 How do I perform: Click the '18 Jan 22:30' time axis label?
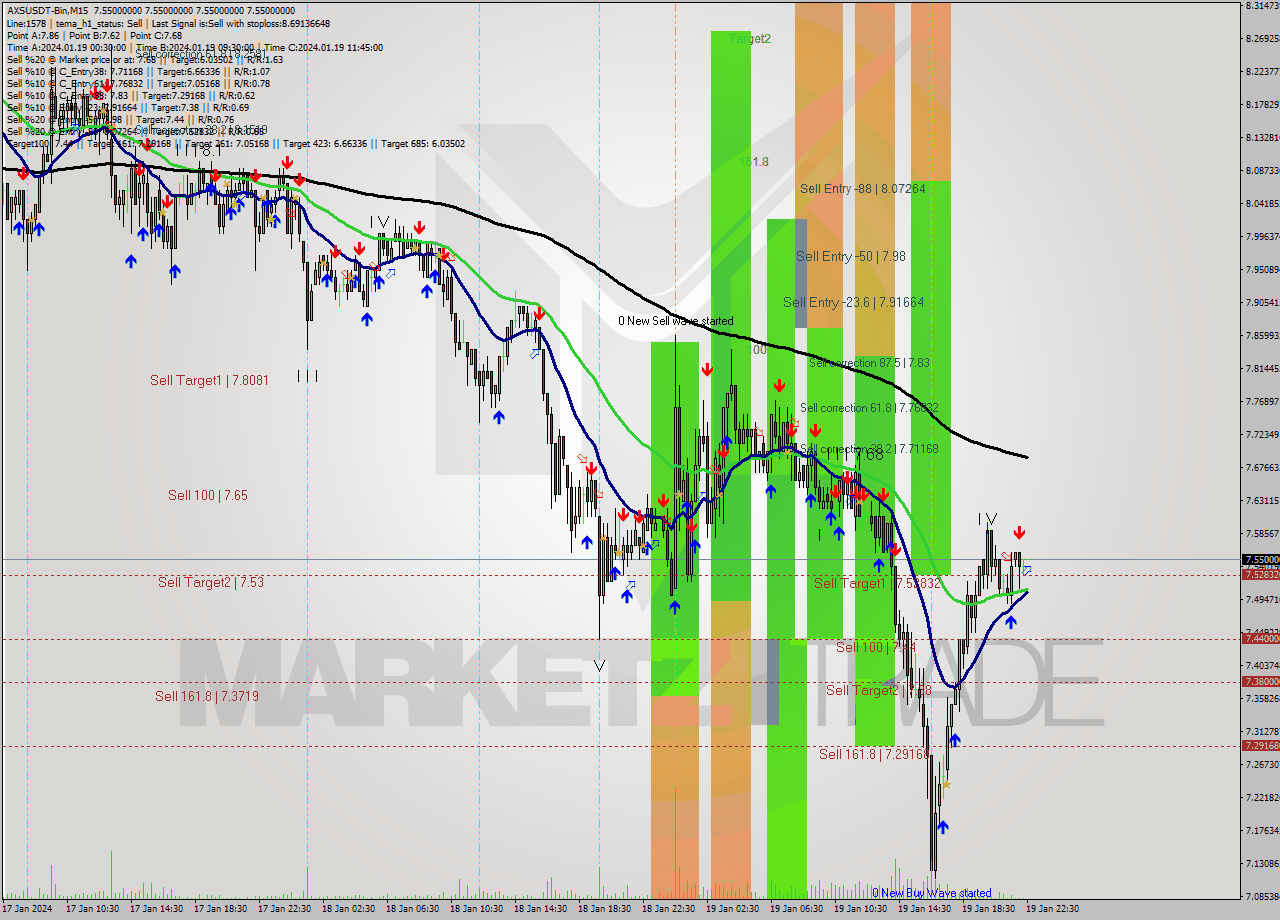pos(668,909)
